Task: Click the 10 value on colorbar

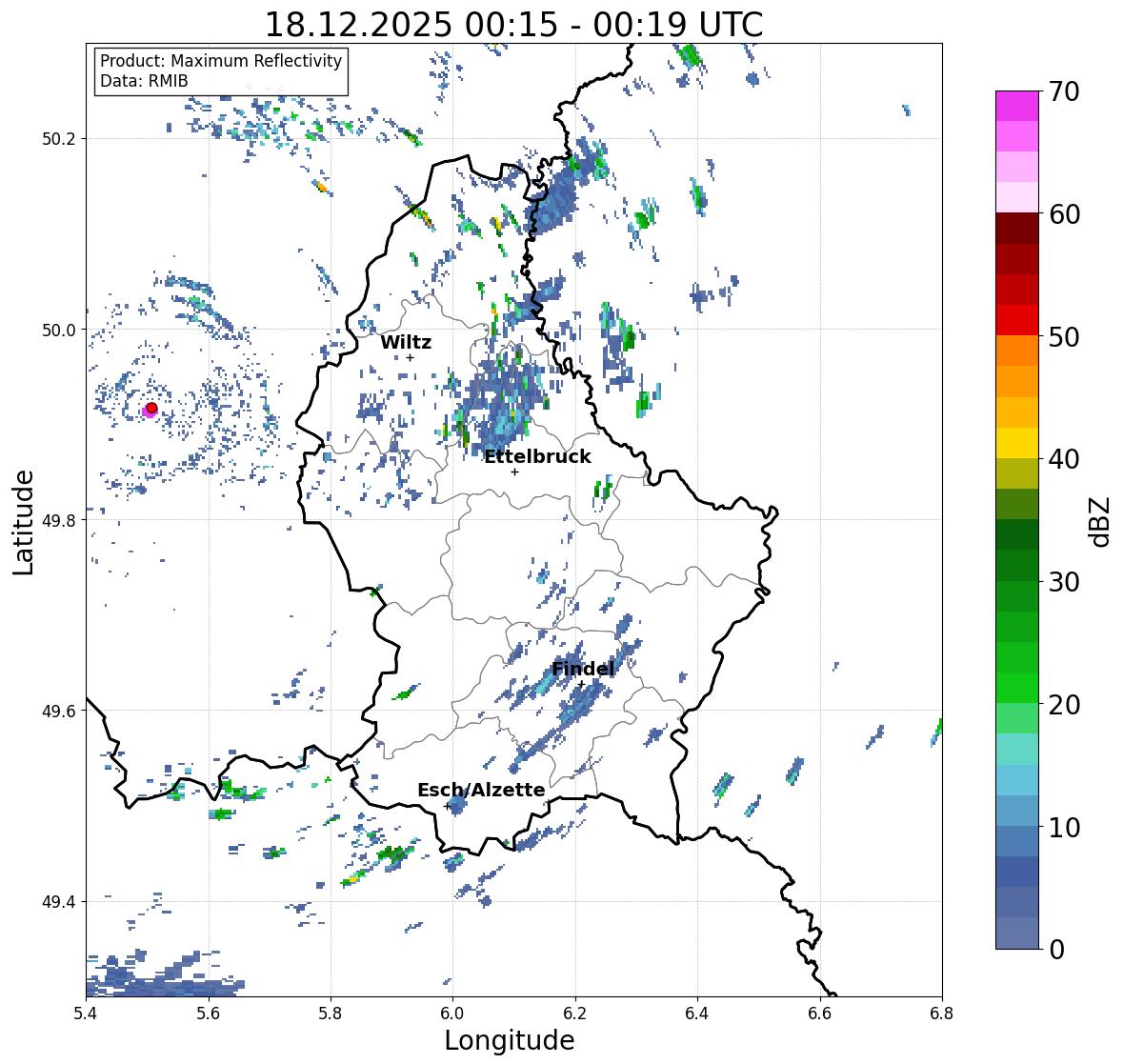Action: tap(1064, 827)
